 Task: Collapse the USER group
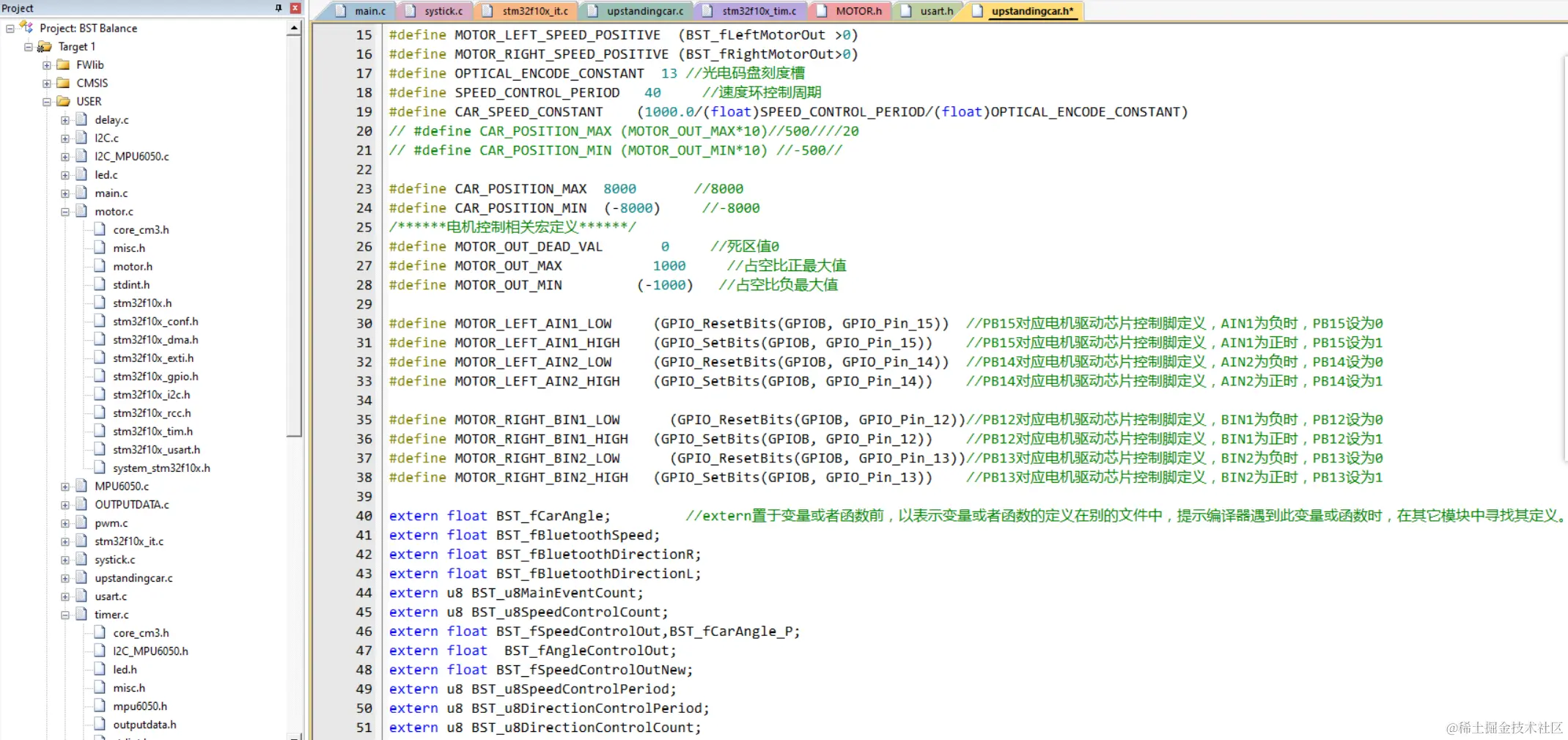pyautogui.click(x=47, y=102)
